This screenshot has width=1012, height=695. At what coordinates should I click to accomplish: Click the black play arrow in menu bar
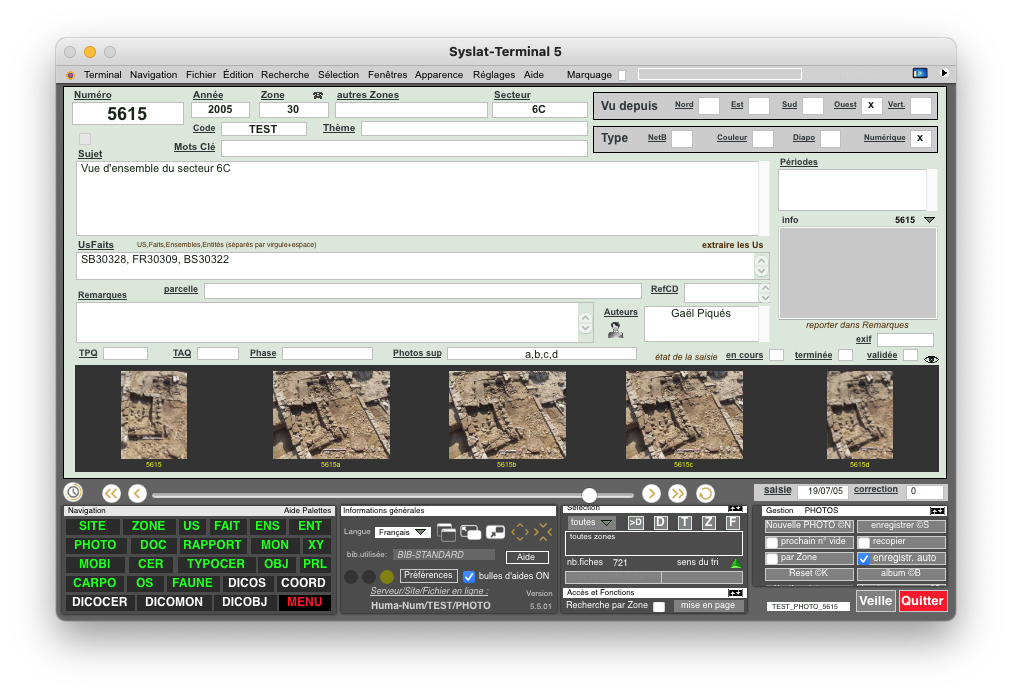944,73
